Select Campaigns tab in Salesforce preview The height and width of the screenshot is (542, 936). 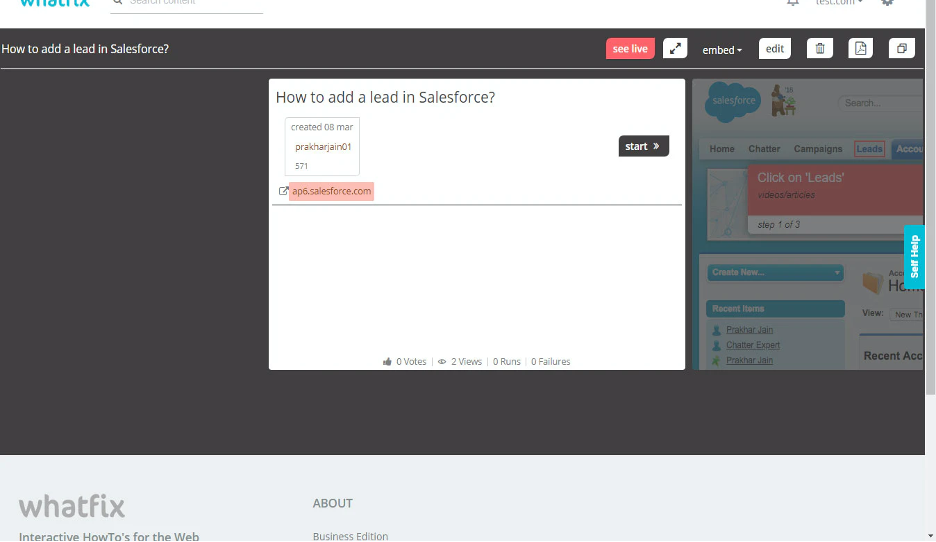tap(818, 149)
